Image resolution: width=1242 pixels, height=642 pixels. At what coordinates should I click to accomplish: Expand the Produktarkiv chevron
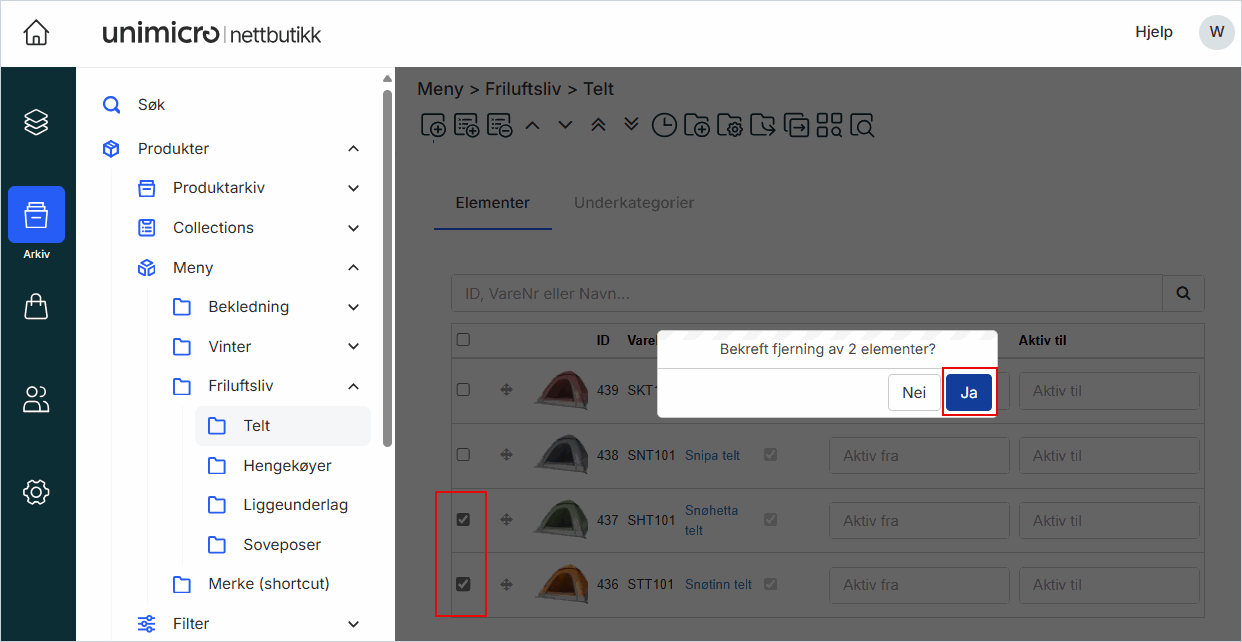click(353, 188)
